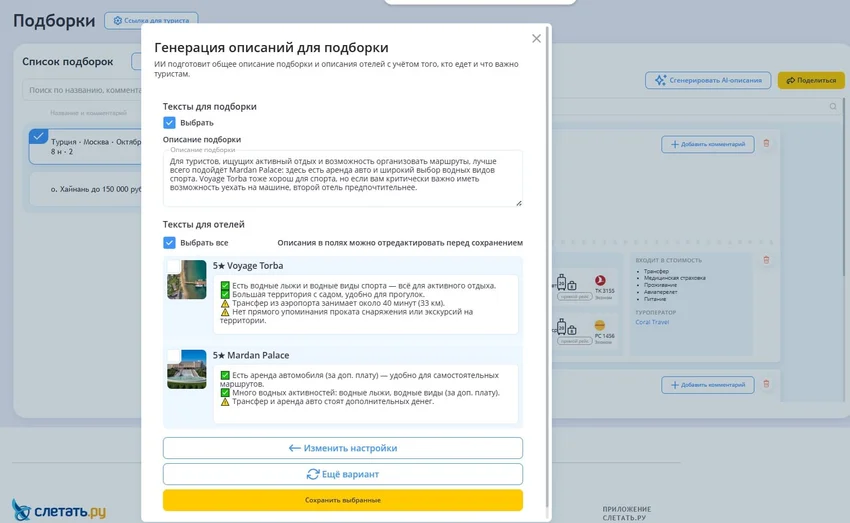Click 'ПРИЛОЖЕНИЕ СЛЕТАТЬ.РУ' footer text
The height and width of the screenshot is (523, 850).
pos(627,513)
